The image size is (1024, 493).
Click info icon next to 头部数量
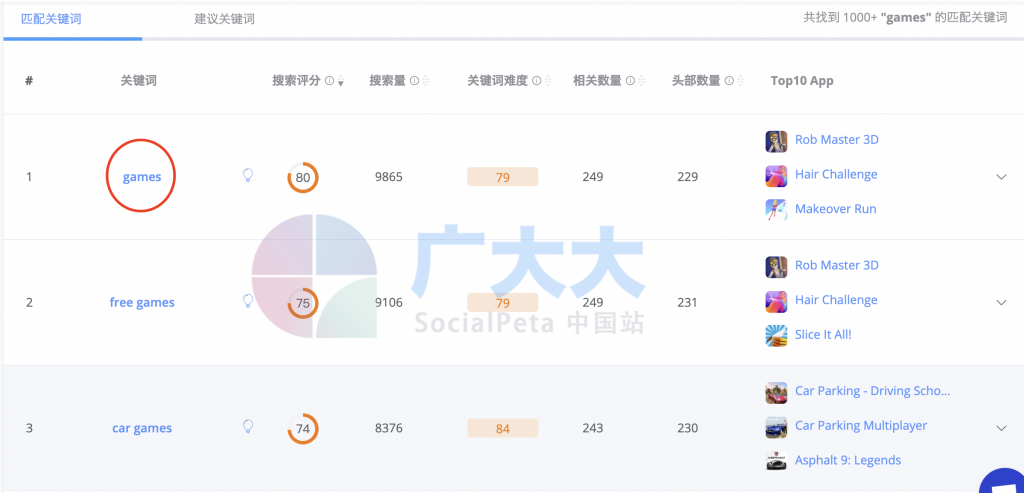point(729,81)
